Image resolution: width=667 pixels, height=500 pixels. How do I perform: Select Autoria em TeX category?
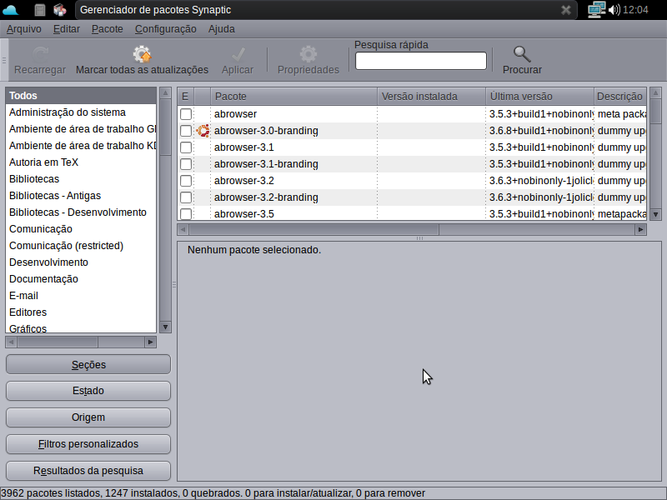point(81,162)
